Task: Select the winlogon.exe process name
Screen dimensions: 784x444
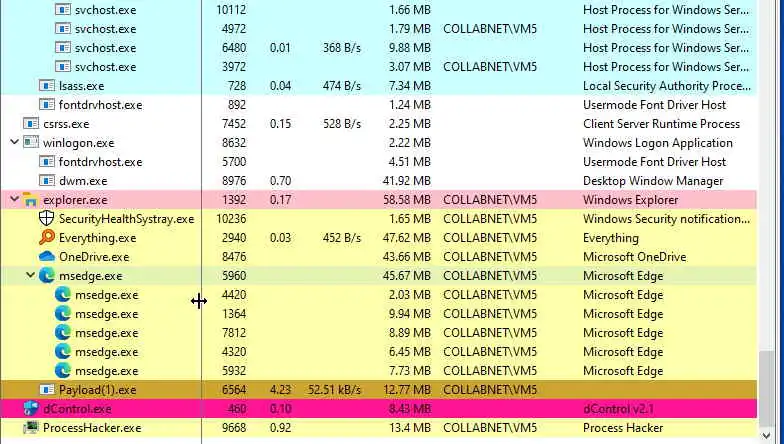Action: pos(78,143)
